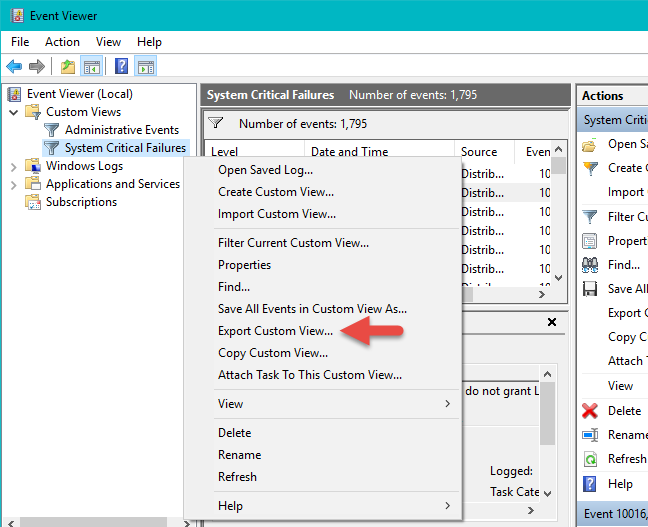
Task: Click the Find binoculars icon in Actions
Action: [590, 265]
